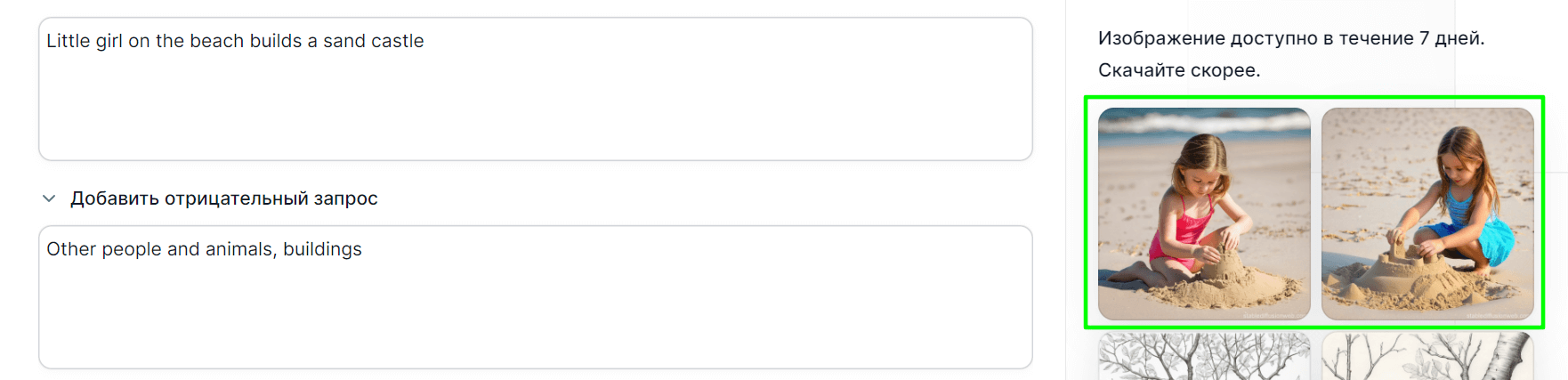Click the 'Добавить отрицательный запрос' label
The width and height of the screenshot is (1568, 380).
pyautogui.click(x=223, y=198)
